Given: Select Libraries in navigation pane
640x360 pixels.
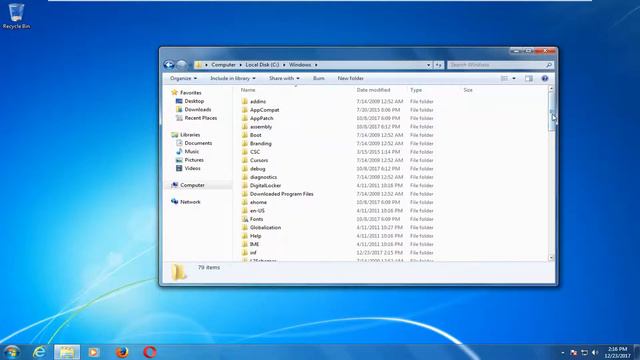Looking at the screenshot, I should tap(190, 135).
